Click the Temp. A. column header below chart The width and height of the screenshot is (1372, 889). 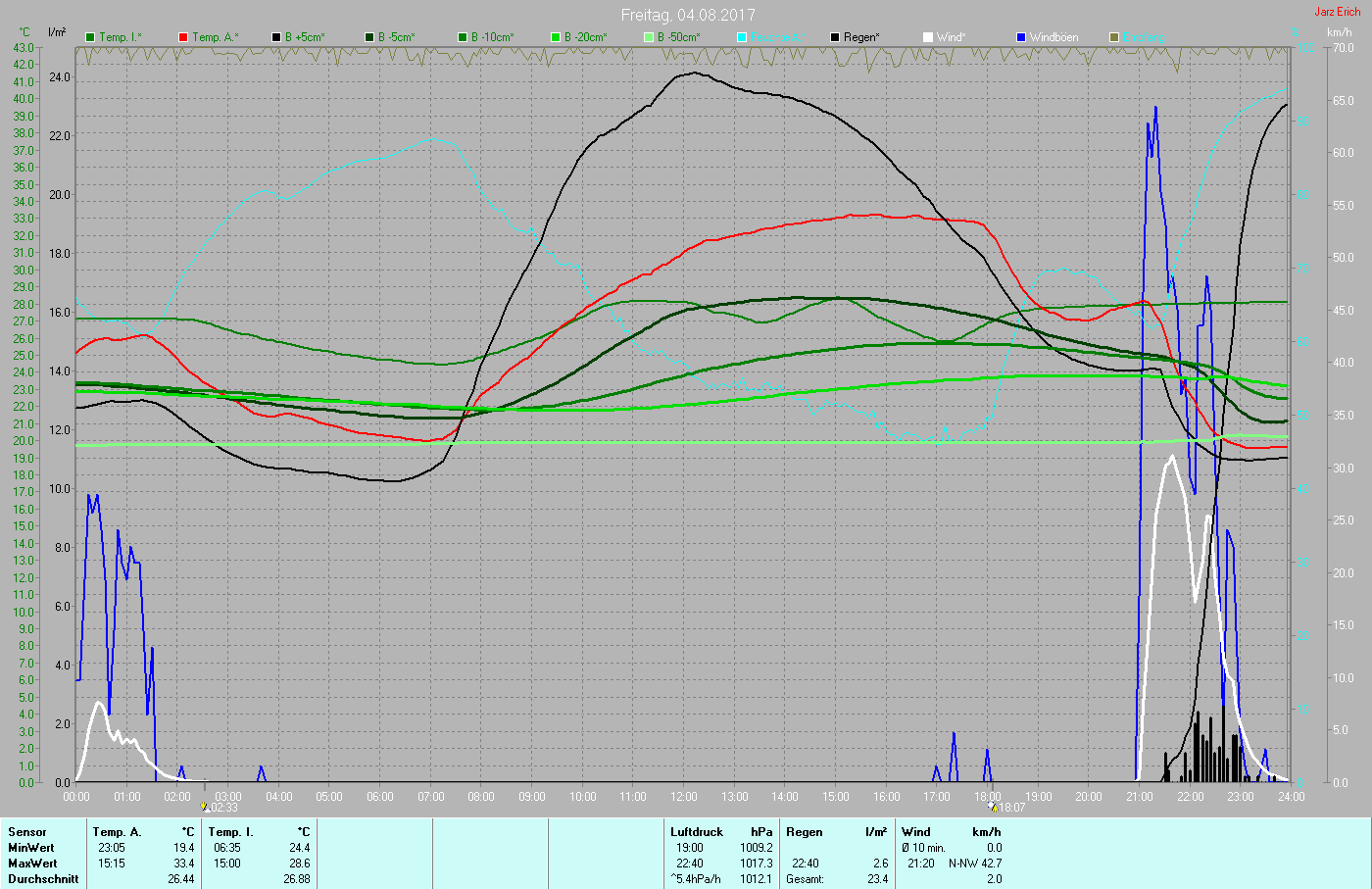click(x=117, y=832)
